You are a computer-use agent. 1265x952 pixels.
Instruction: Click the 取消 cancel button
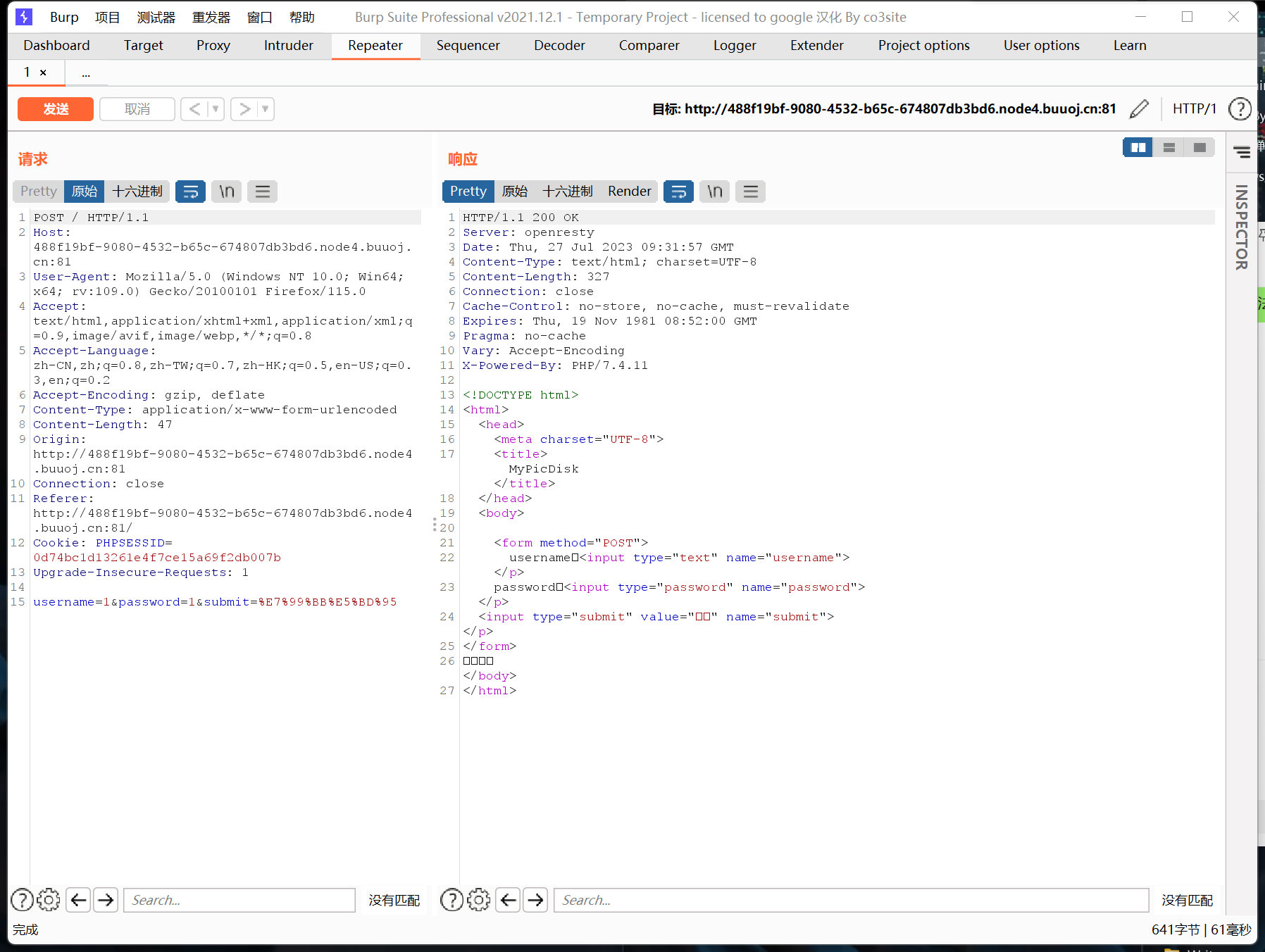(137, 109)
